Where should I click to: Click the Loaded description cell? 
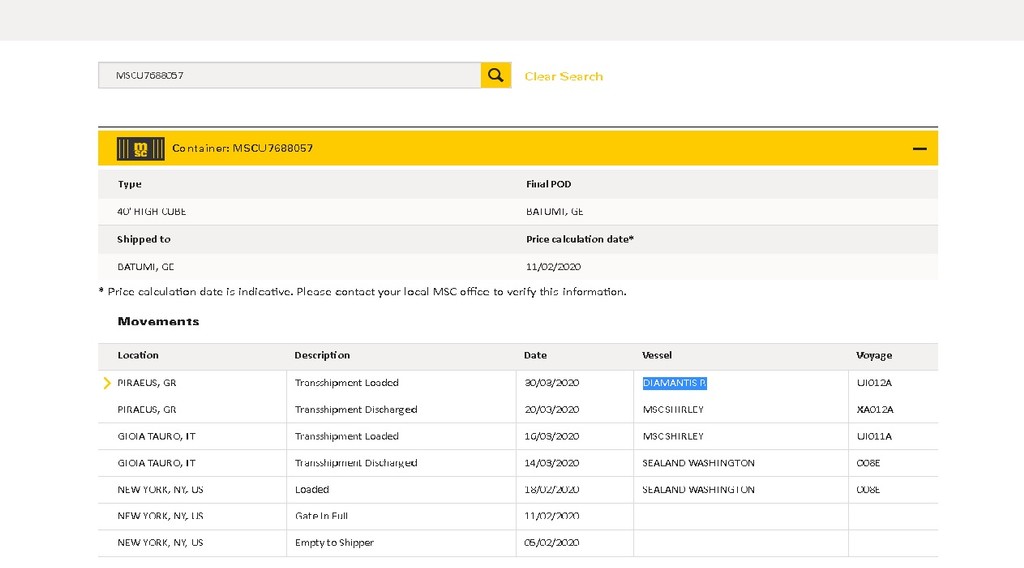[312, 490]
